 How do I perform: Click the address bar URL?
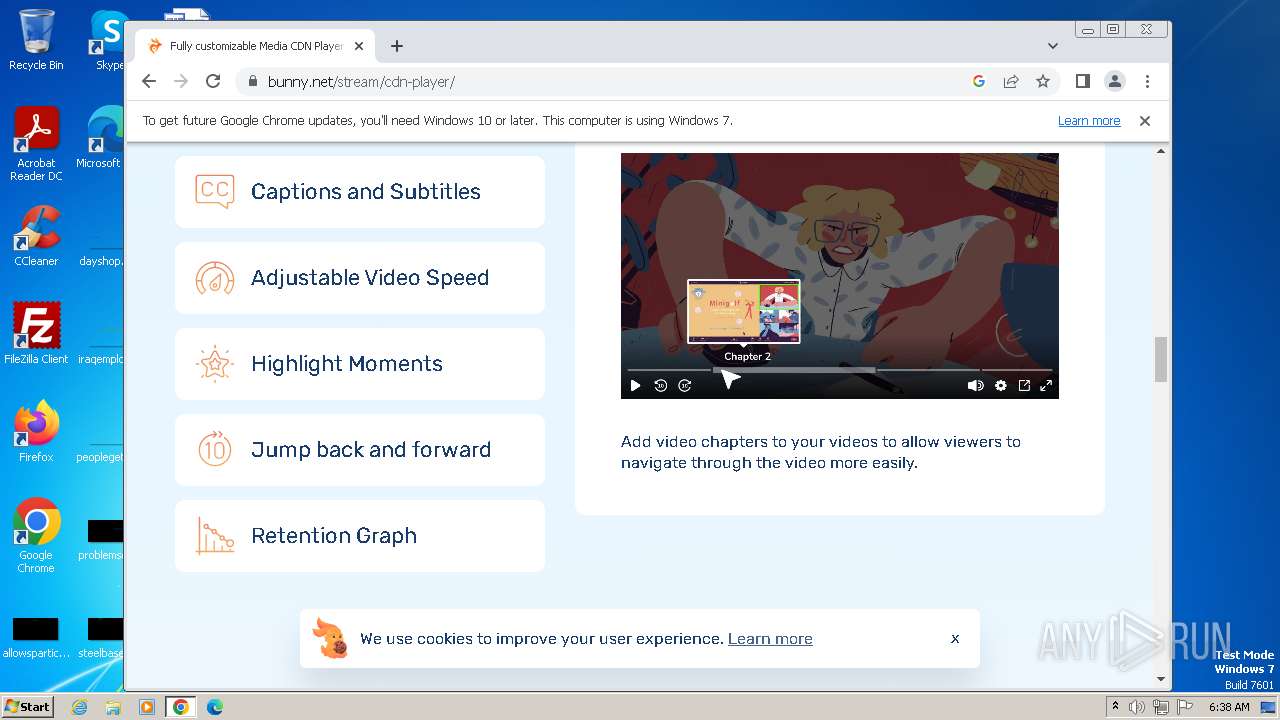tap(361, 82)
